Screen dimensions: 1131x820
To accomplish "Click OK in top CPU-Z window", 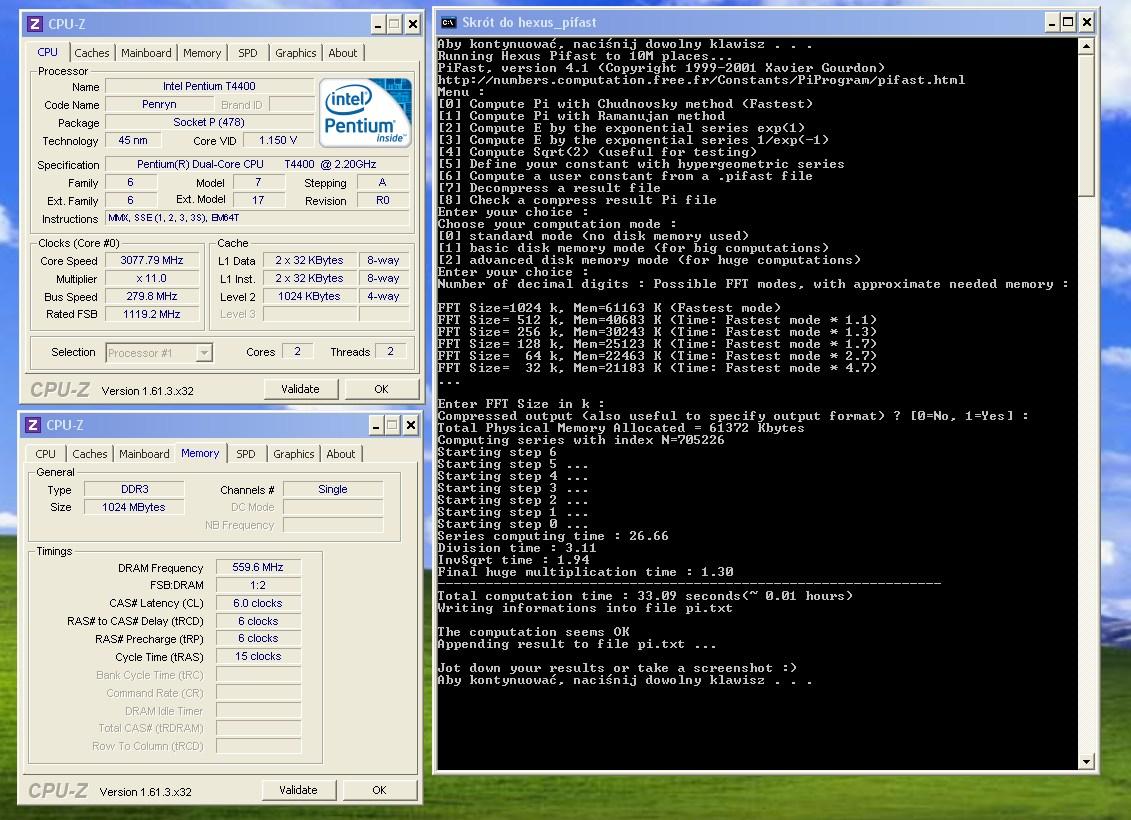I will (x=382, y=389).
